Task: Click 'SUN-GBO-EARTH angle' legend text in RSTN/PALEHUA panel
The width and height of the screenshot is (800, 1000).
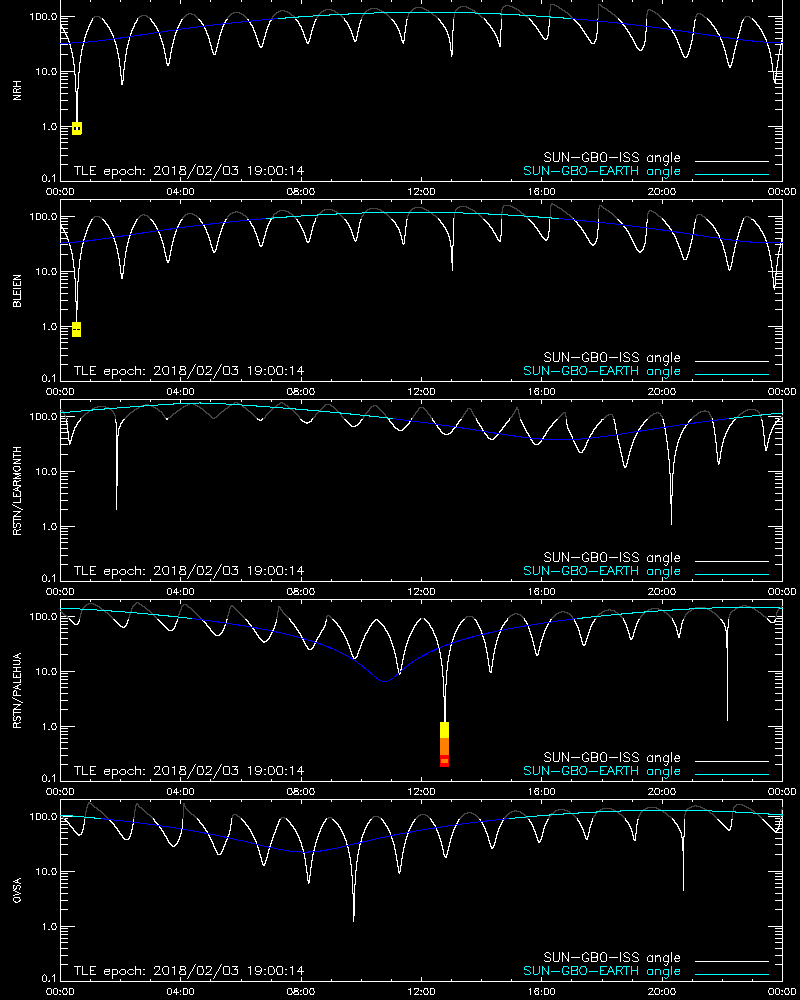Action: (602, 771)
